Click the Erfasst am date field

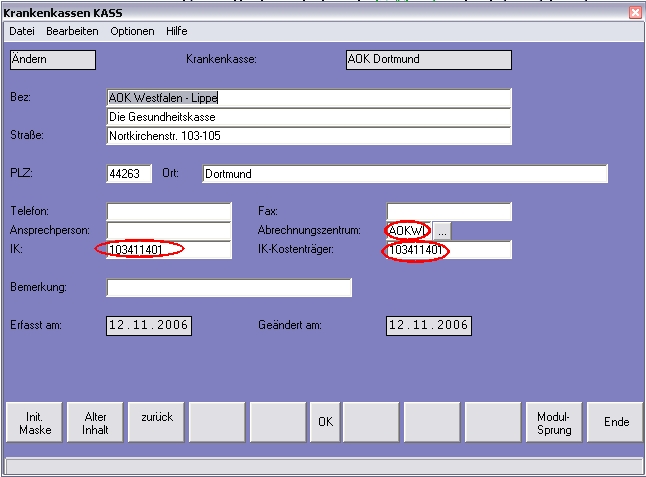coord(149,326)
